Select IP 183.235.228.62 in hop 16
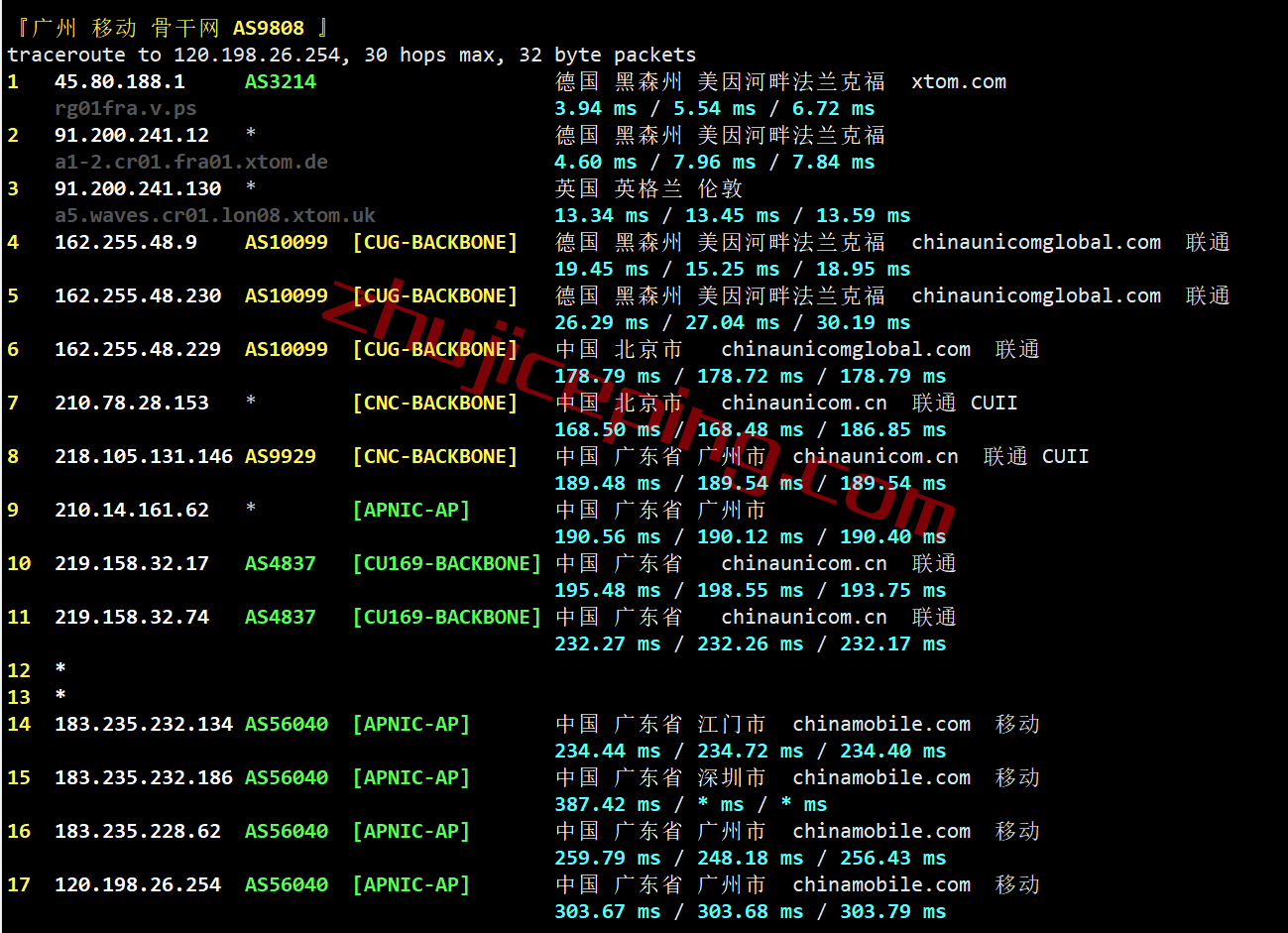 point(138,831)
